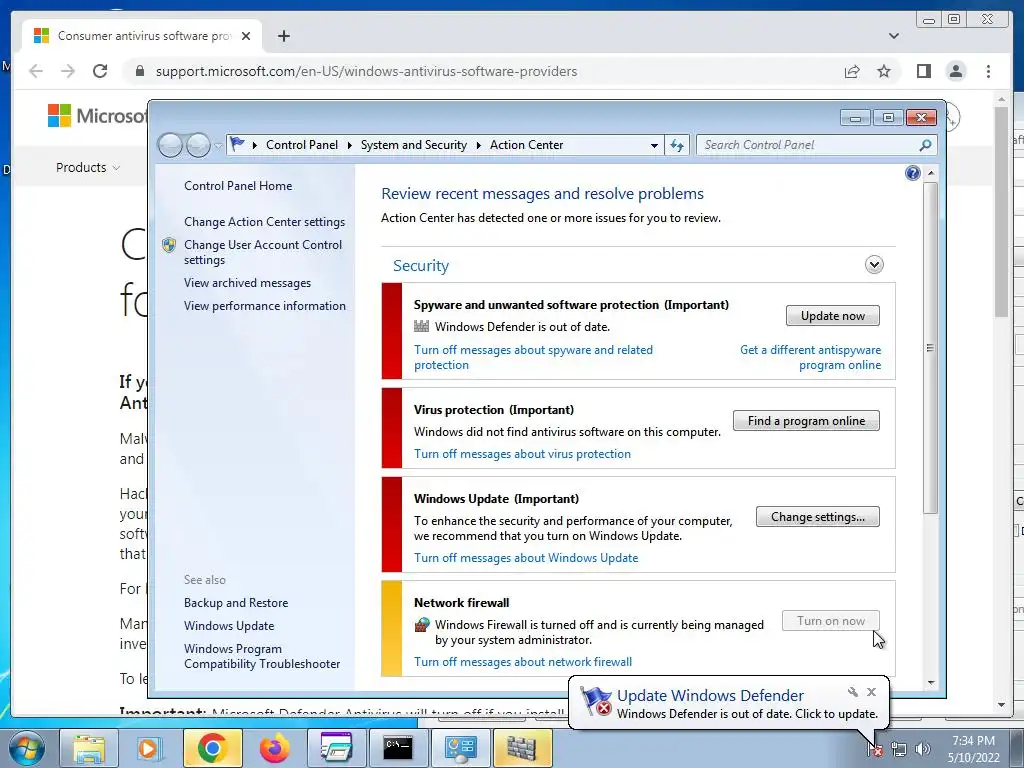Dismiss the Update Windows Defender balloon

[x=871, y=692]
